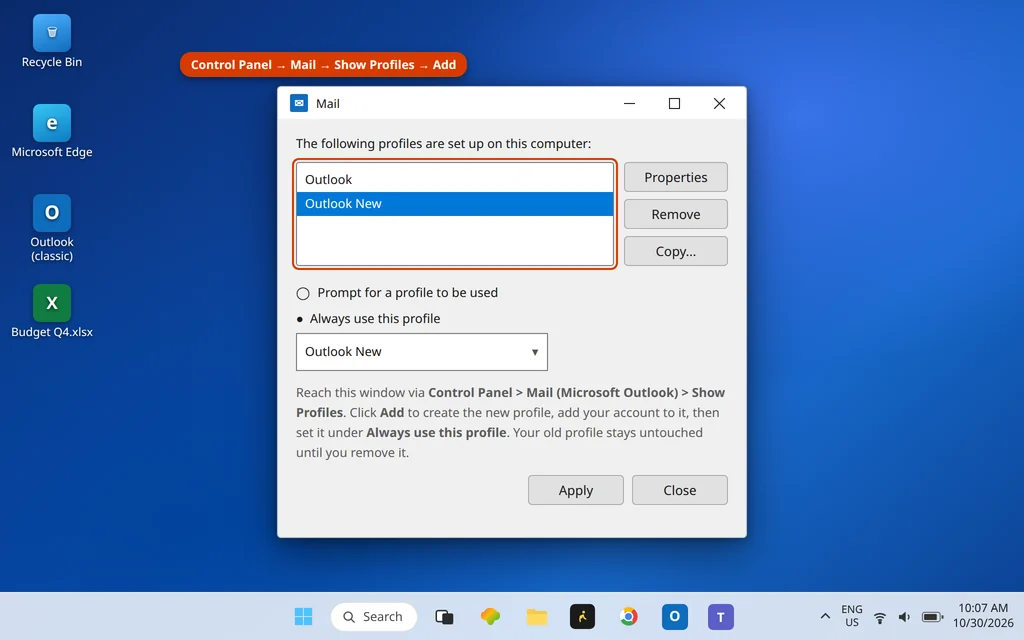Image resolution: width=1024 pixels, height=640 pixels.
Task: Open the Windows Start menu
Action: click(304, 616)
